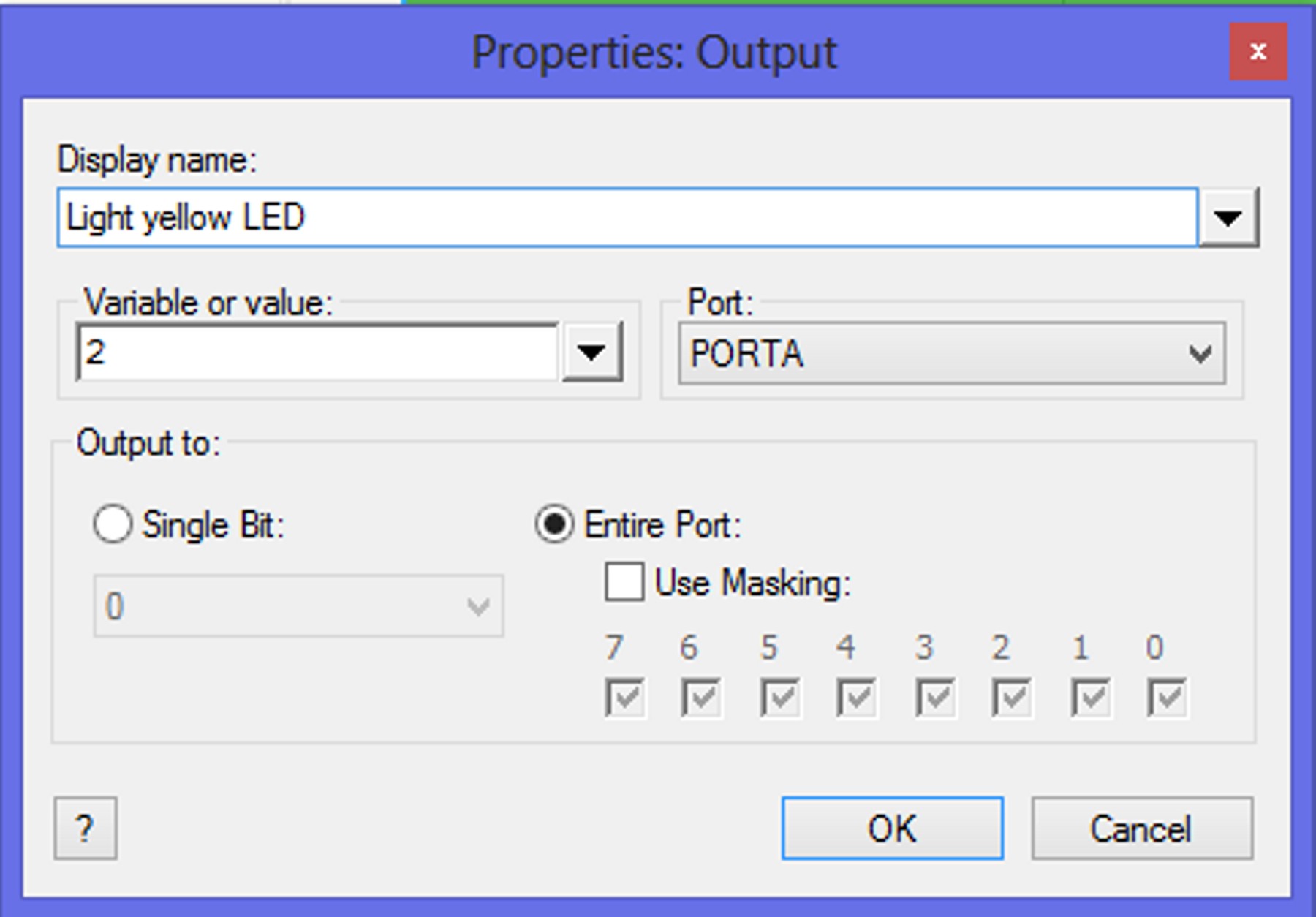1316x917 pixels.
Task: Enable the Use Masking checkbox
Action: [624, 582]
